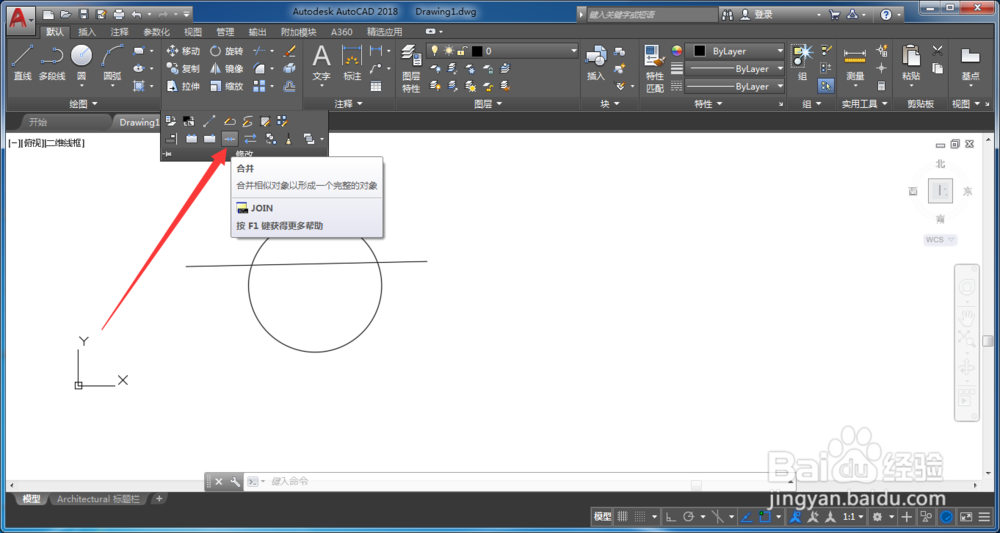Toggle 2D object snap in status bar
This screenshot has width=1000, height=533.
point(765,516)
